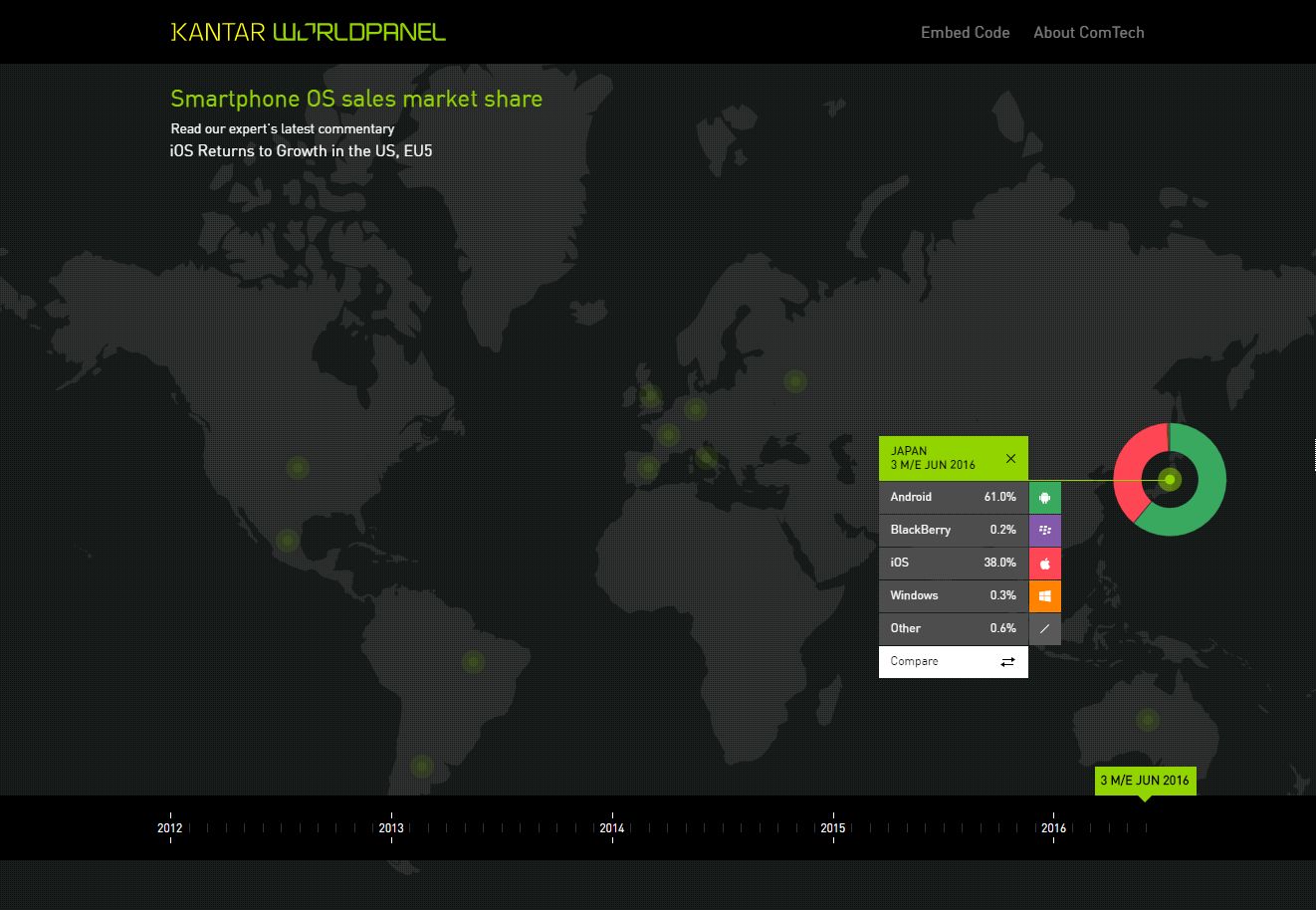Click the 3 M/E JUN 2016 timeline handle
This screenshot has height=910, width=1316.
click(1145, 782)
